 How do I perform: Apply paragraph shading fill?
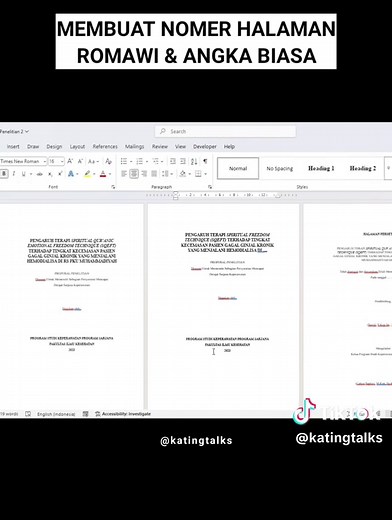click(182, 174)
